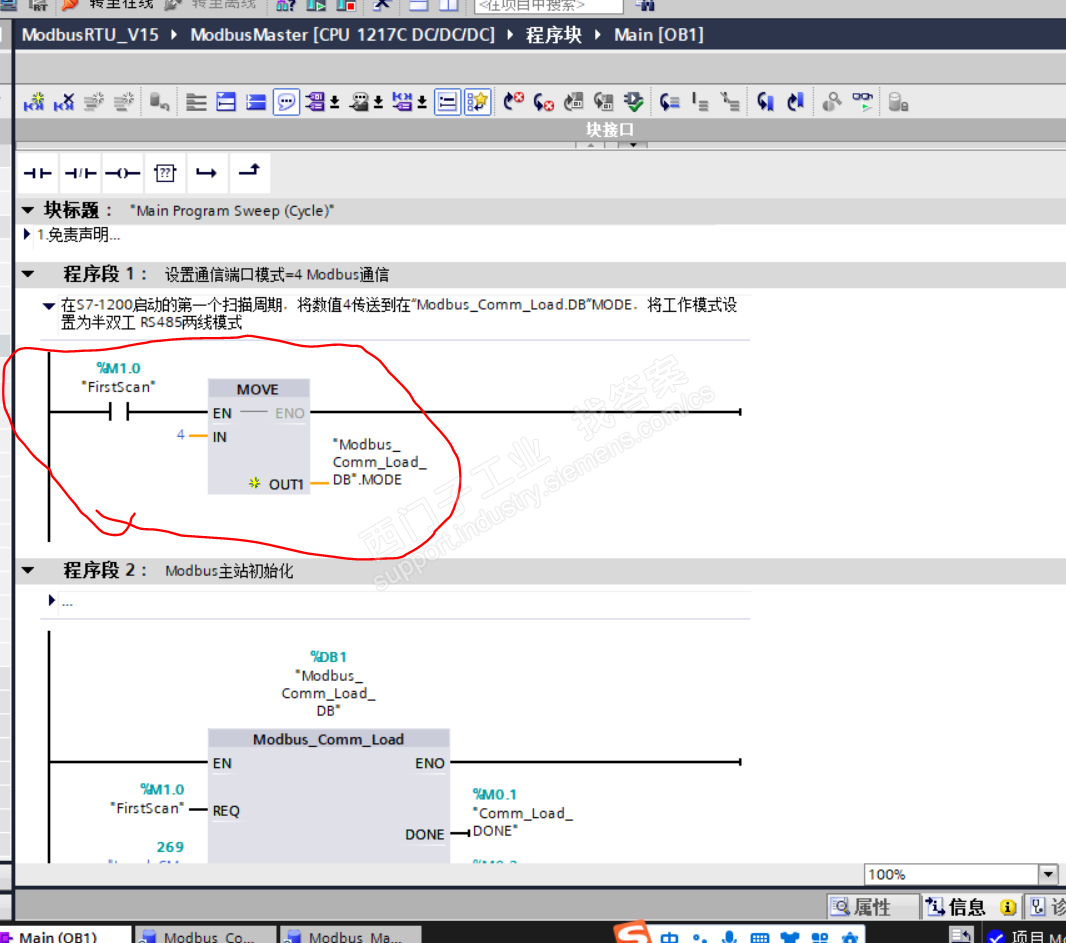Click the Sogou input method S icon
Screen dimensions: 1066x943
coord(633,932)
